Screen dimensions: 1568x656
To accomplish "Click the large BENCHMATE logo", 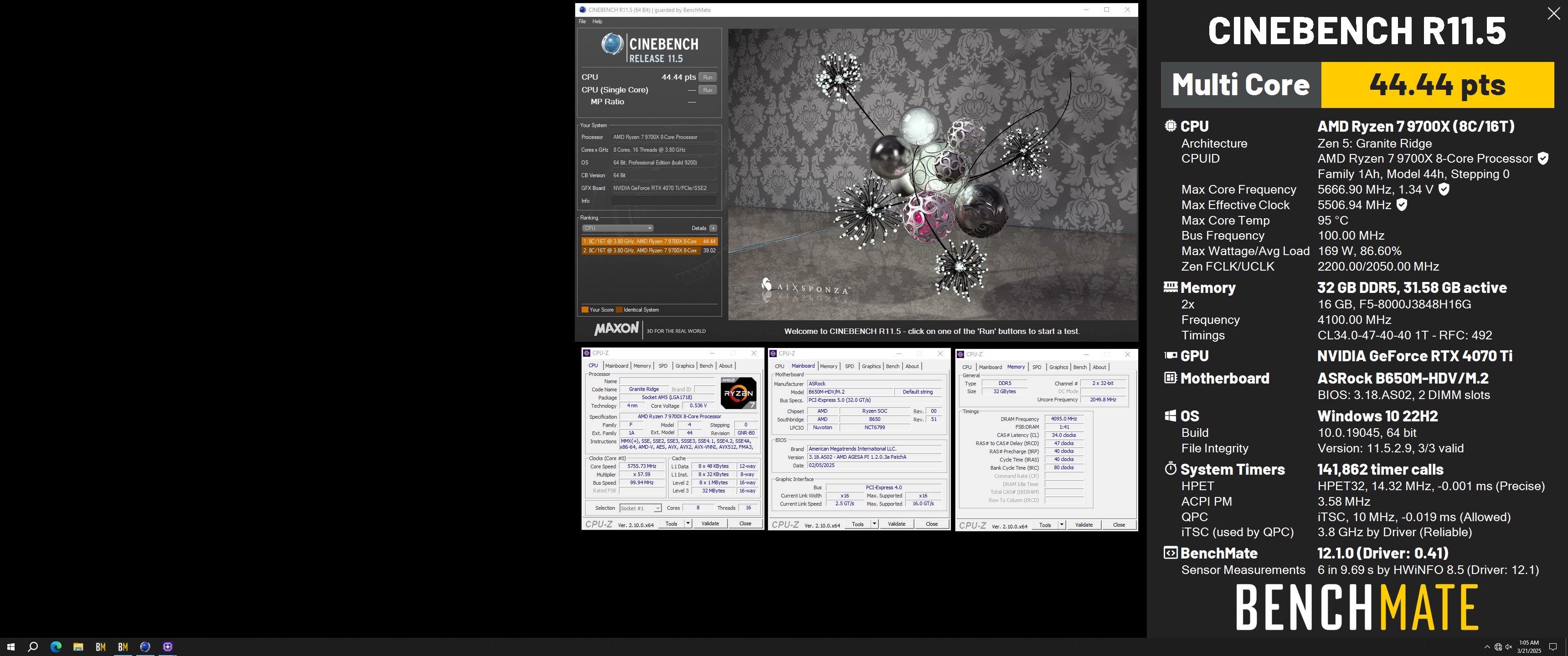I will [x=1357, y=607].
